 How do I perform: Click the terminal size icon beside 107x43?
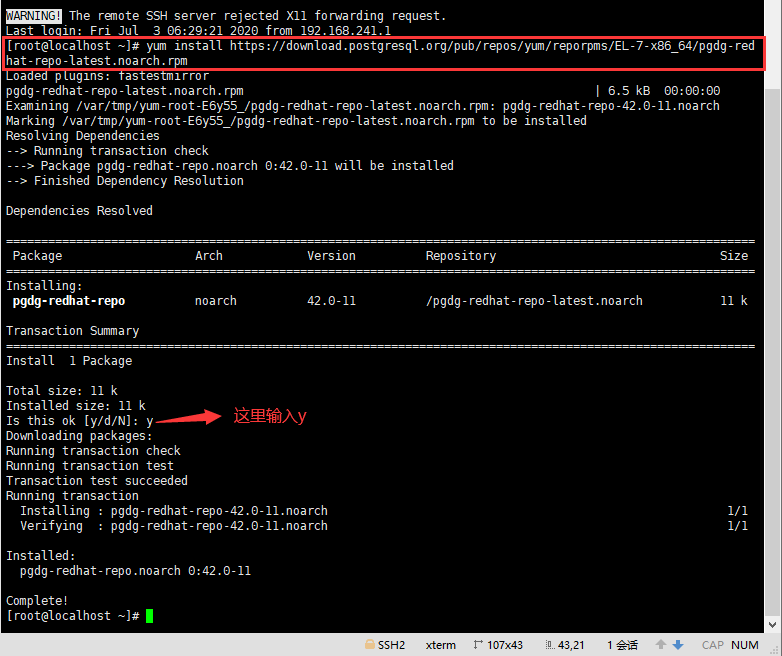[478, 645]
